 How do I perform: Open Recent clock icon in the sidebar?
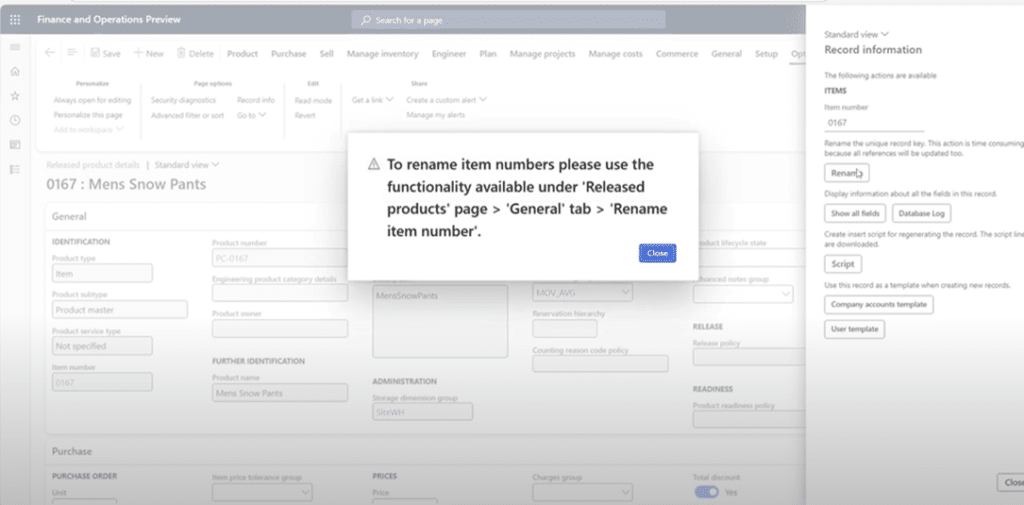tap(15, 120)
